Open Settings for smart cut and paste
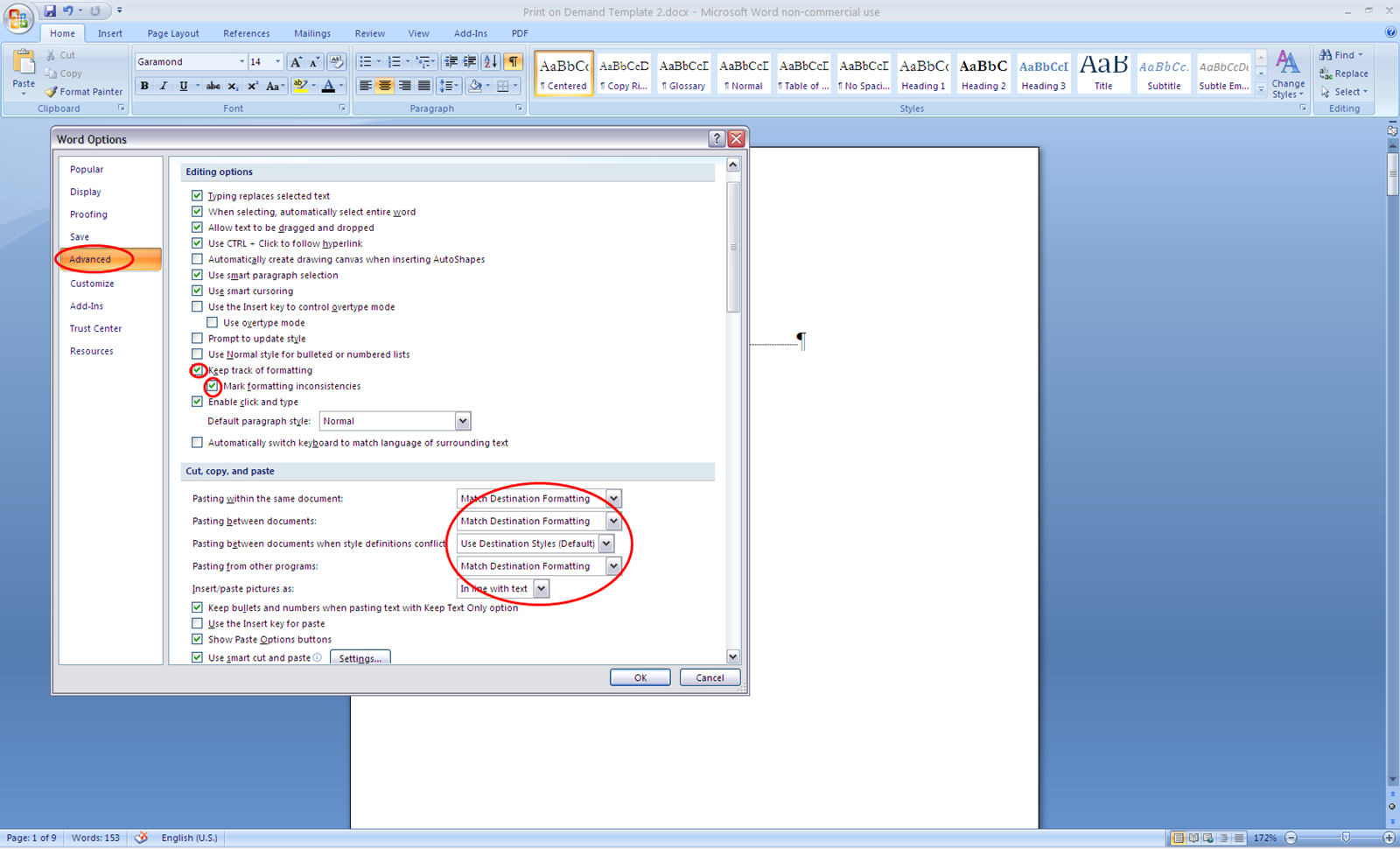 [x=360, y=657]
